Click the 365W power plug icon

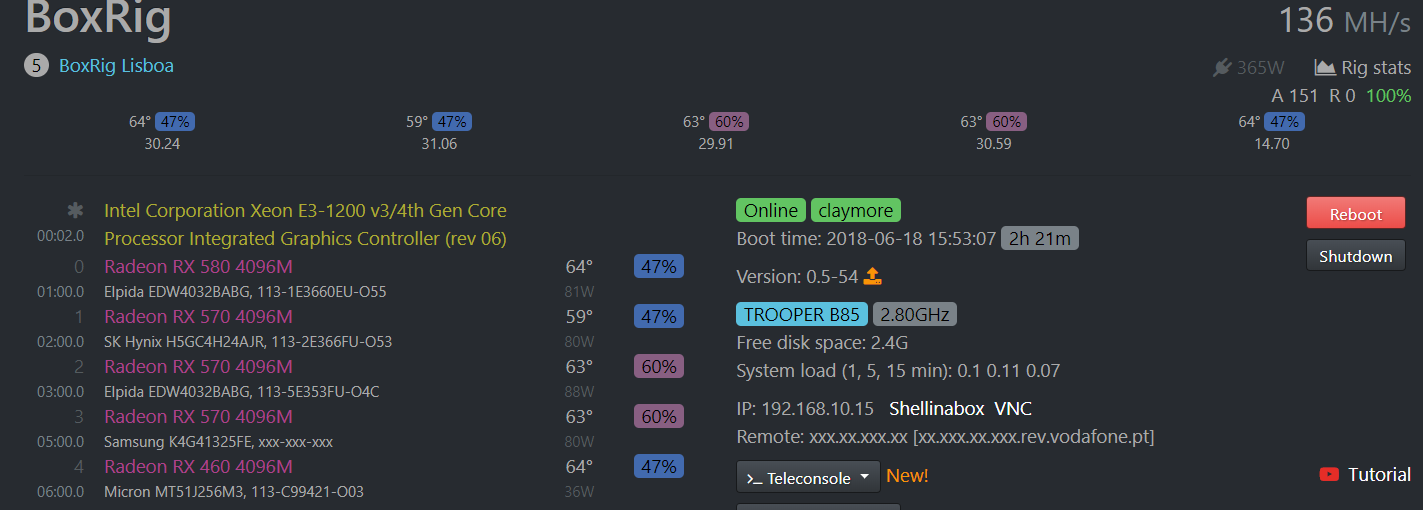click(x=1221, y=68)
